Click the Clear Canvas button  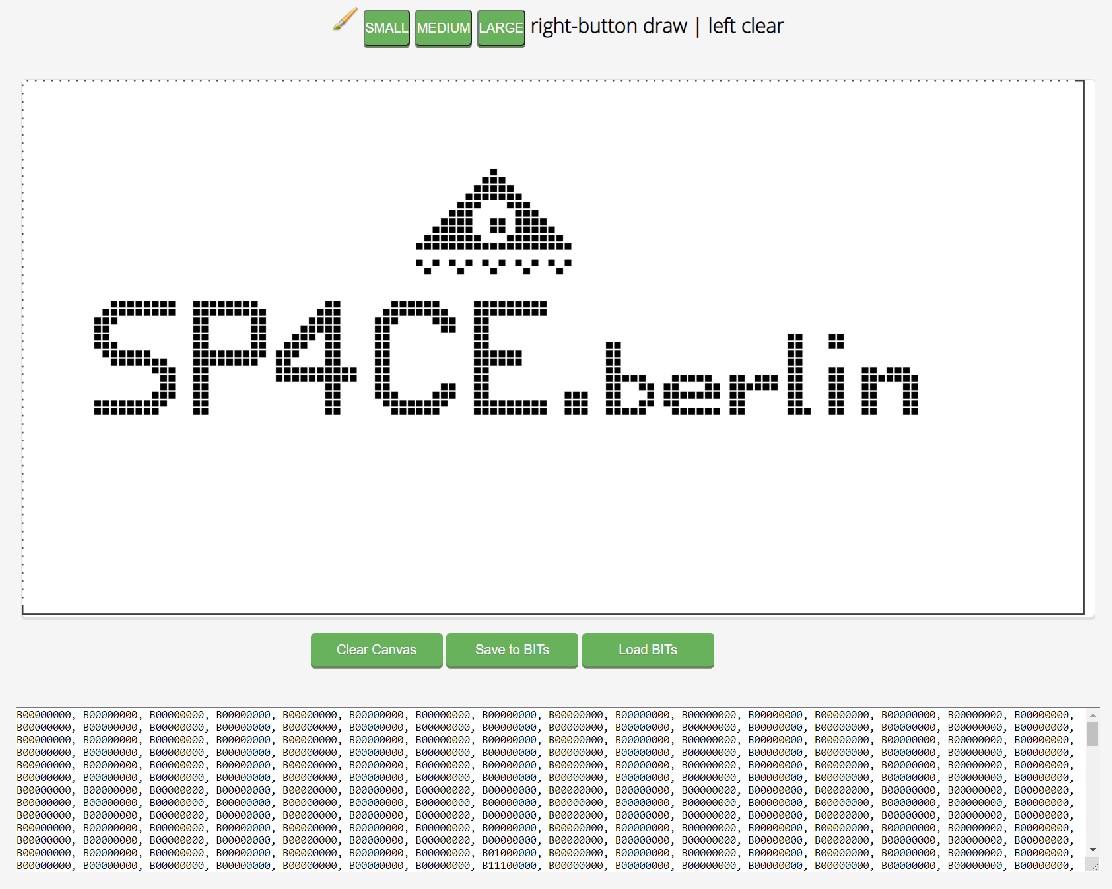[x=377, y=650]
